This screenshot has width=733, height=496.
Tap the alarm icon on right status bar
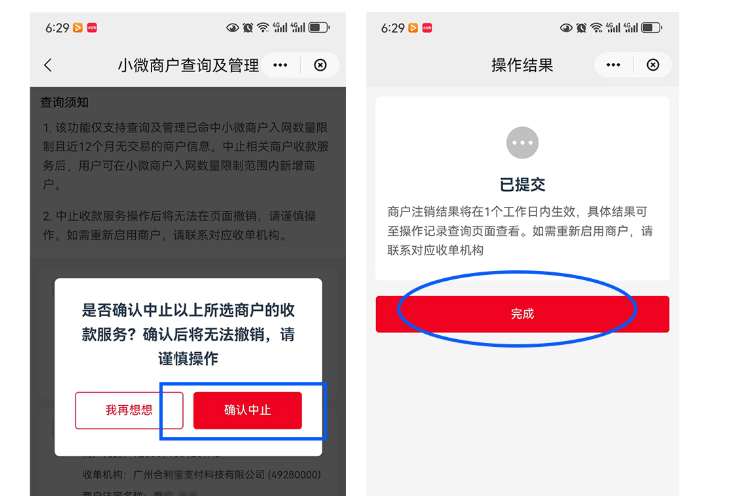(581, 28)
